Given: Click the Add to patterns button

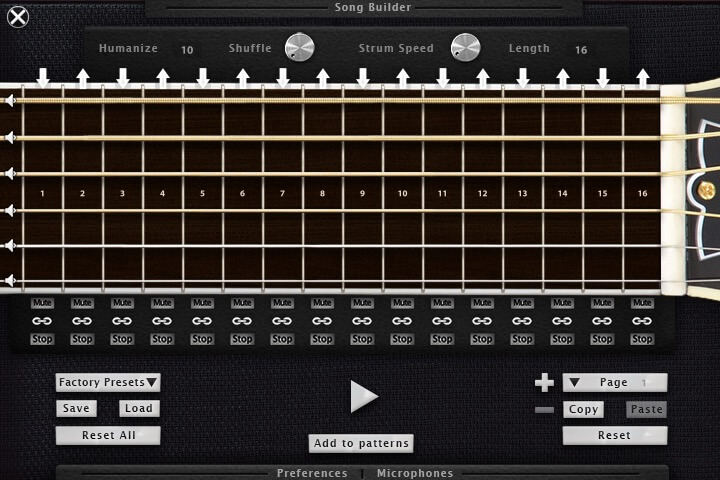Looking at the screenshot, I should (x=361, y=443).
